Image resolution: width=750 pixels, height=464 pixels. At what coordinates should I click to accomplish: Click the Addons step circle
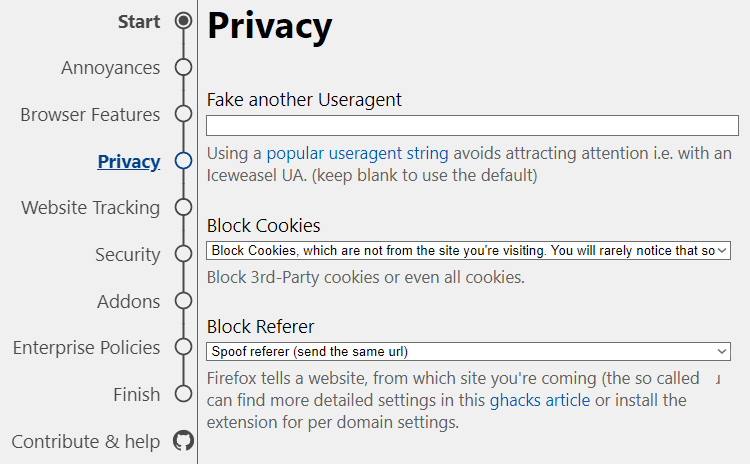tap(183, 301)
